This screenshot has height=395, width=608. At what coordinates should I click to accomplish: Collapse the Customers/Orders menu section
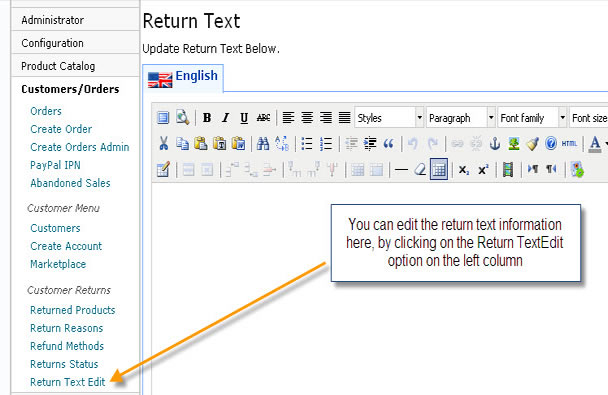tap(70, 89)
